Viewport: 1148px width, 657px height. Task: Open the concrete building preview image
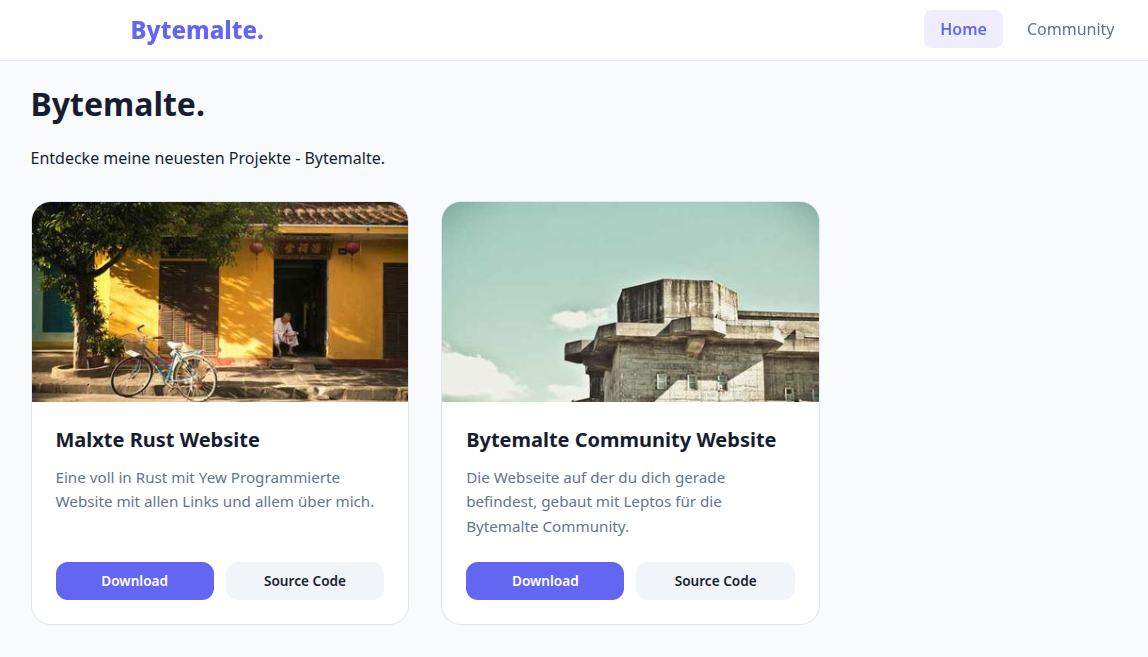pos(630,300)
